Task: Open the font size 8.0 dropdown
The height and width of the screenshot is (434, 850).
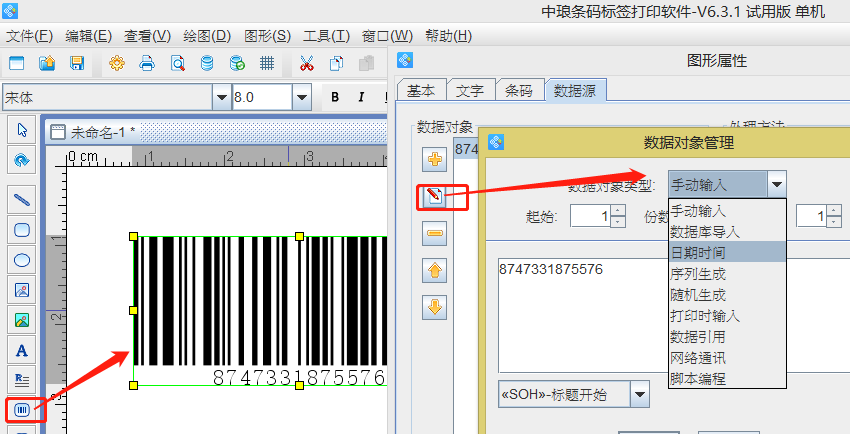Action: coord(301,97)
